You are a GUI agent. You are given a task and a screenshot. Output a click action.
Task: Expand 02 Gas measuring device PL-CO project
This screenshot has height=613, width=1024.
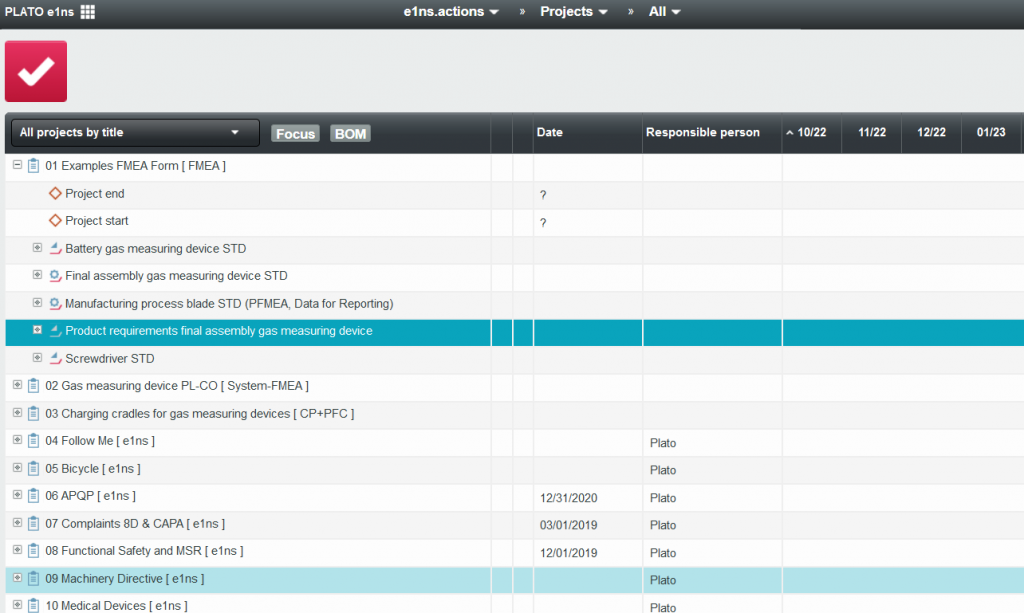(x=17, y=385)
